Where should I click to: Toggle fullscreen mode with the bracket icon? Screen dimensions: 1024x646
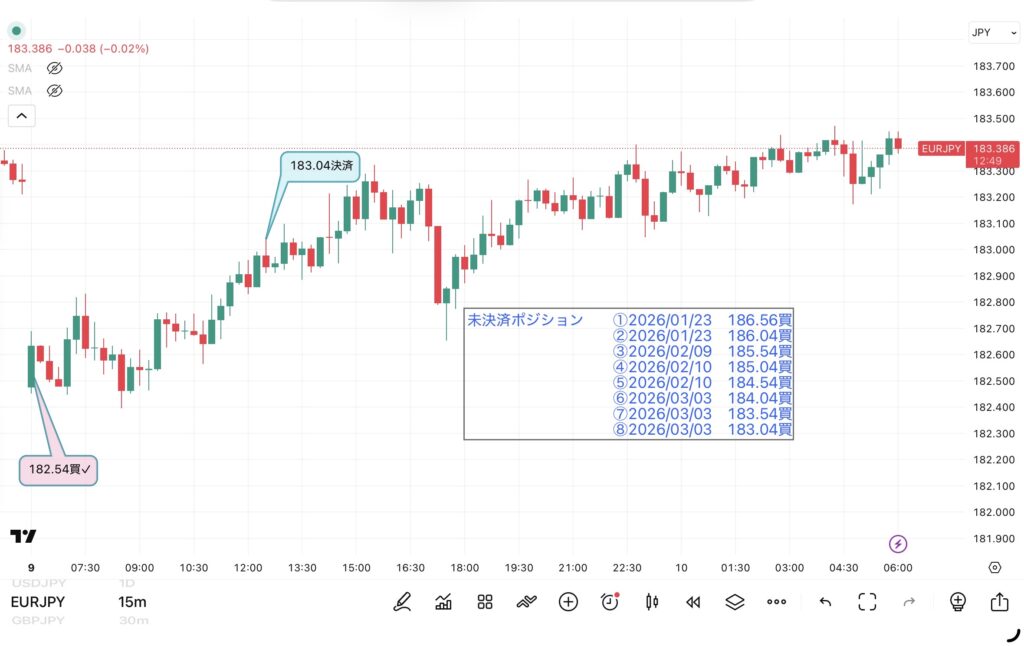pyautogui.click(x=867, y=601)
